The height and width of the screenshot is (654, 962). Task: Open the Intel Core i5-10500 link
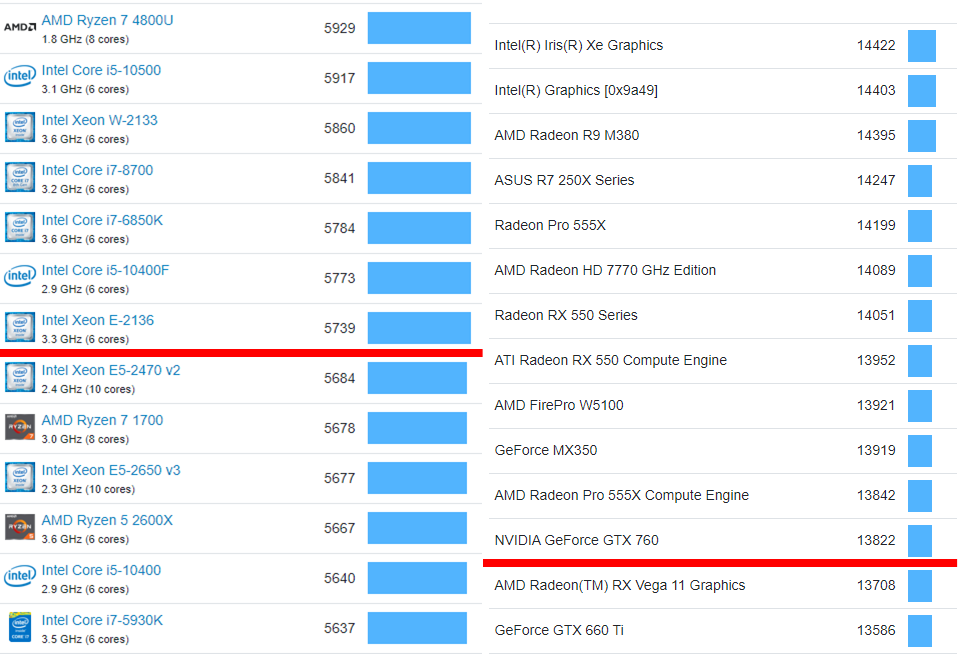coord(101,71)
